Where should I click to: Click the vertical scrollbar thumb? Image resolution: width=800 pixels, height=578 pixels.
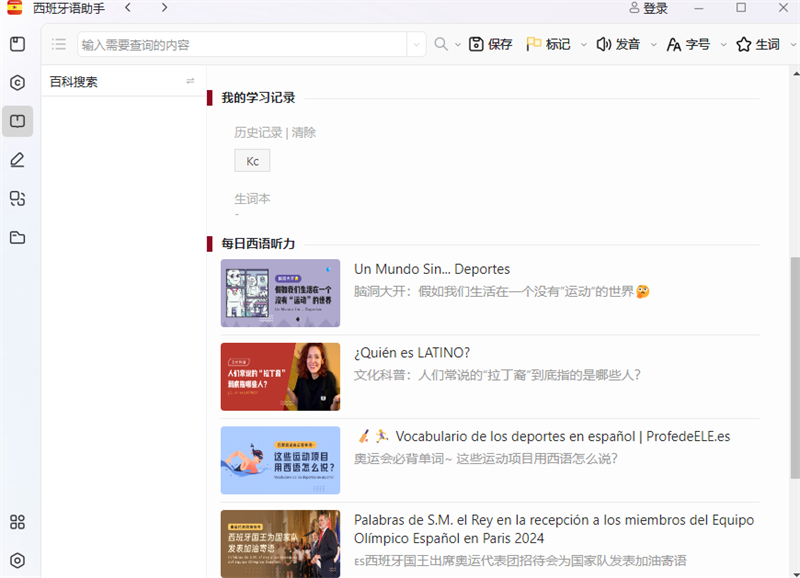(795, 367)
